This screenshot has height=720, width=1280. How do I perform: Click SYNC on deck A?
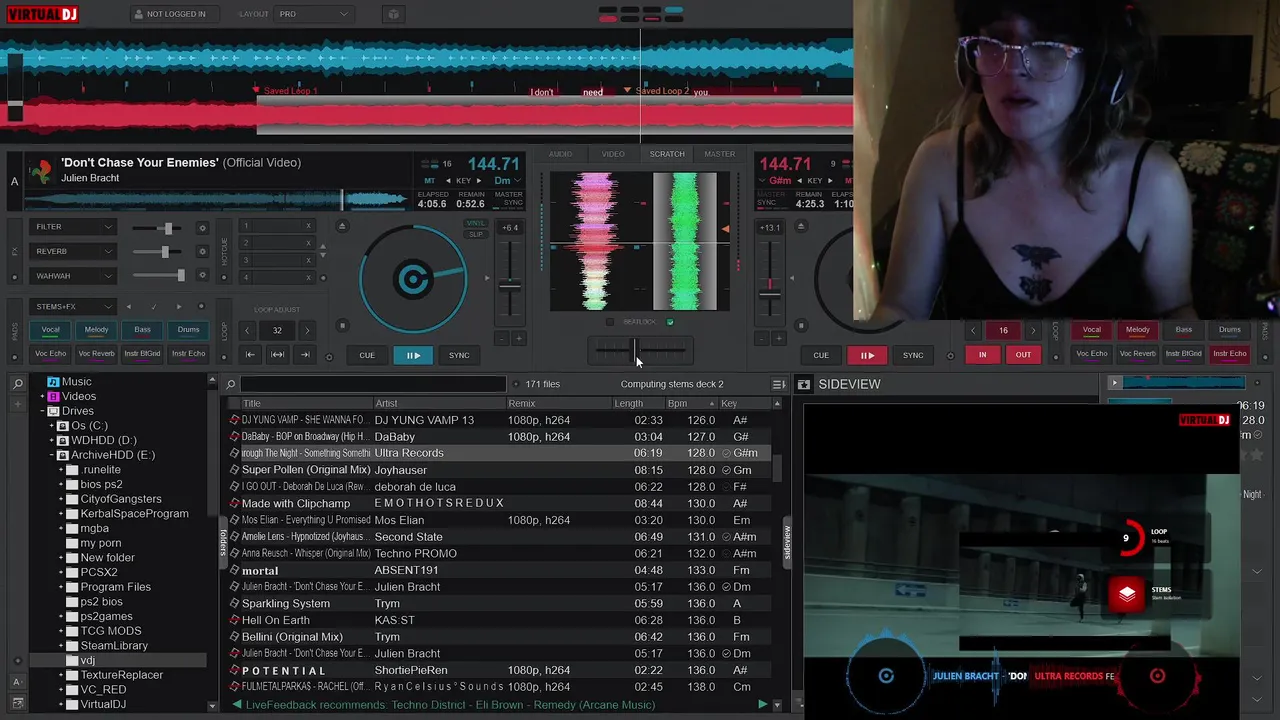(459, 355)
